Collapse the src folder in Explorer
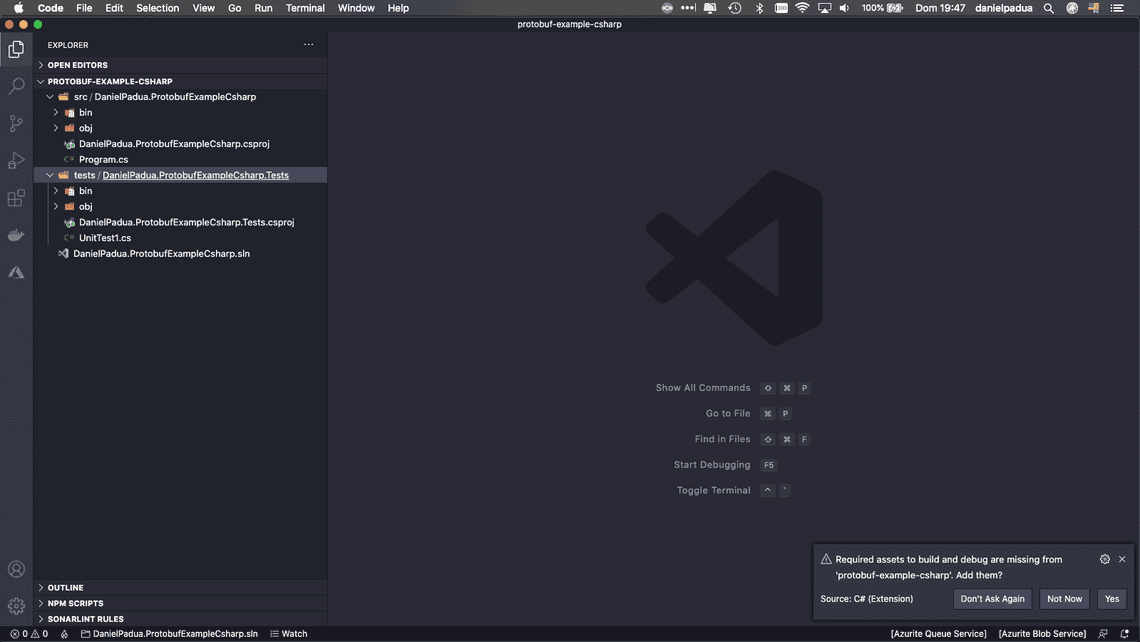The width and height of the screenshot is (1140, 642). tap(49, 96)
